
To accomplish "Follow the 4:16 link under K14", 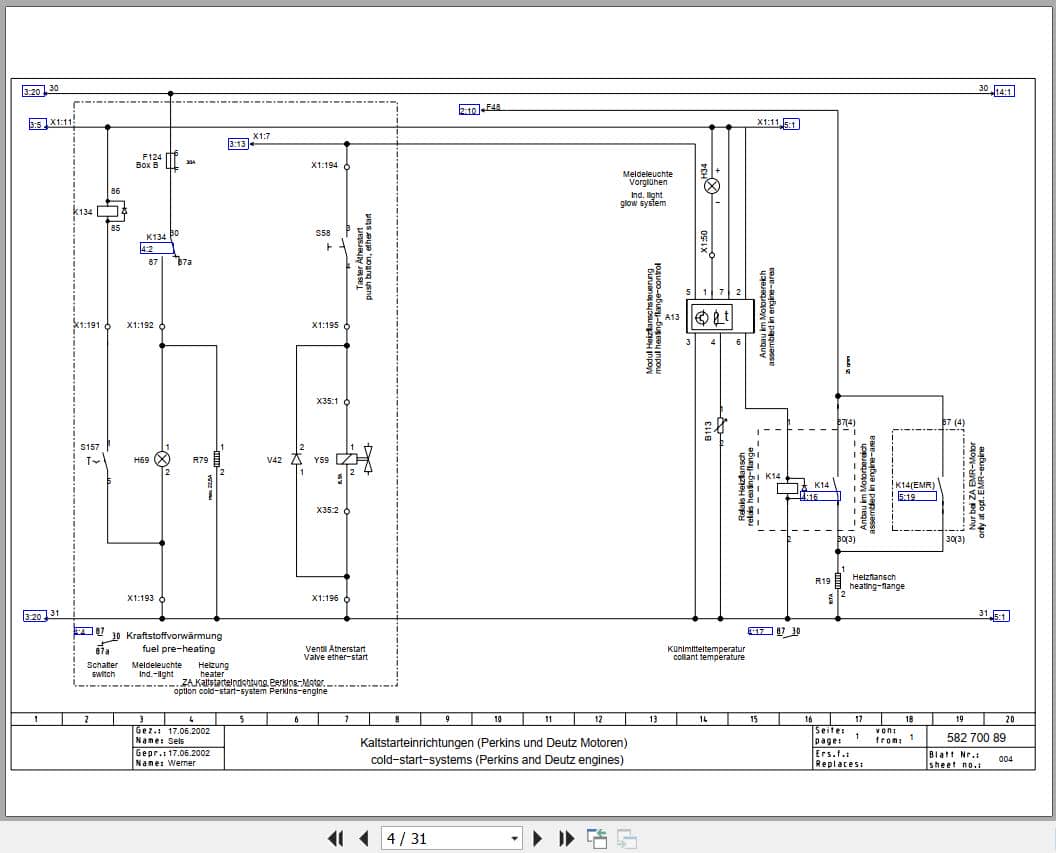I will pos(820,497).
